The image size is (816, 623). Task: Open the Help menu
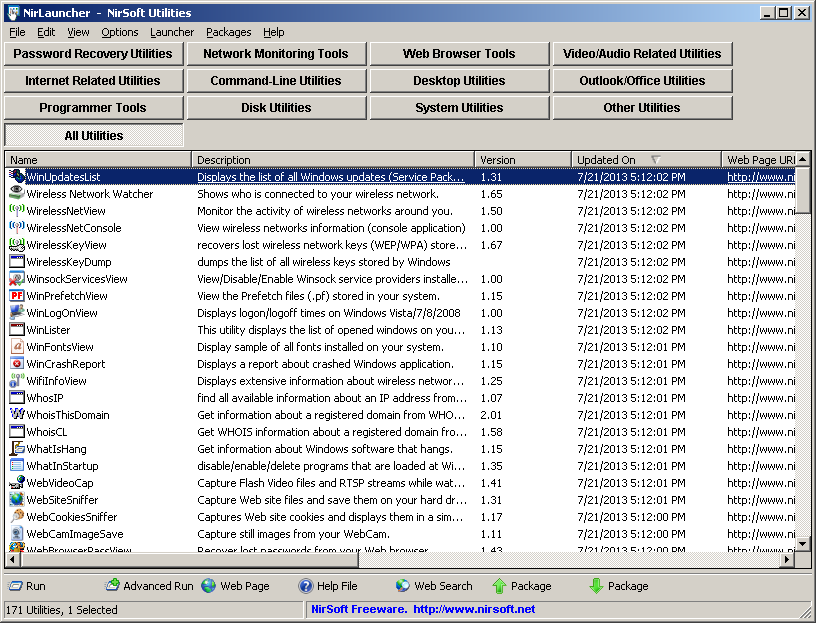pyautogui.click(x=274, y=32)
